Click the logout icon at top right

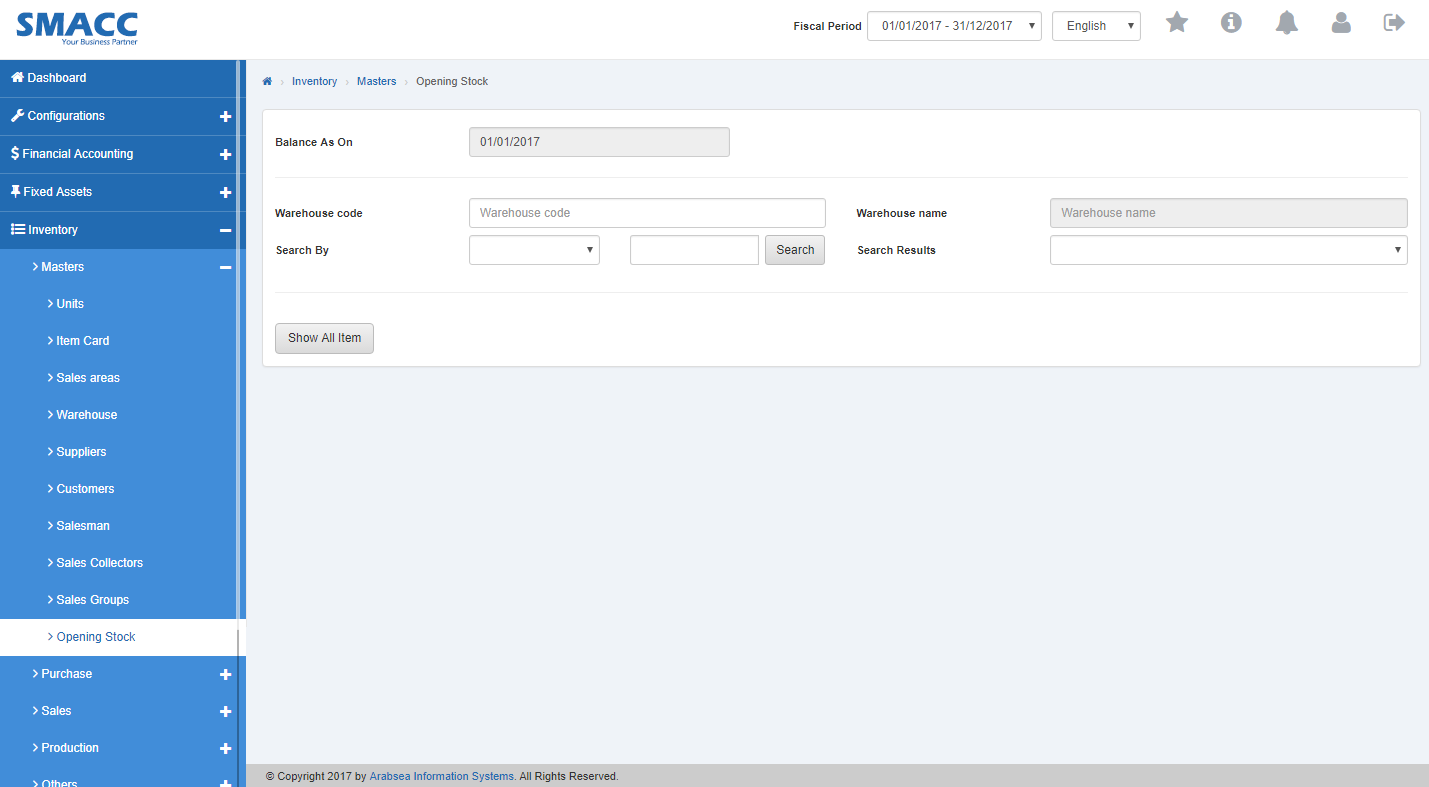[1394, 22]
